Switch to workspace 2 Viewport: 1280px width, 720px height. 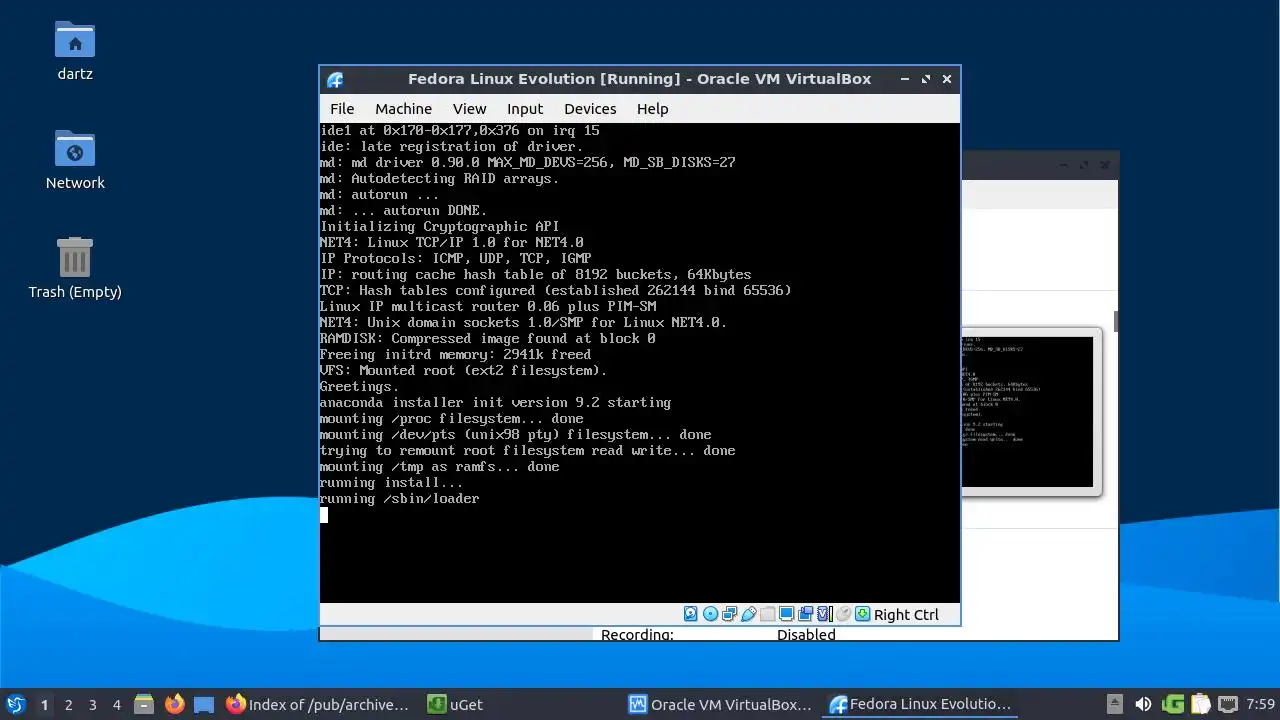(68, 704)
